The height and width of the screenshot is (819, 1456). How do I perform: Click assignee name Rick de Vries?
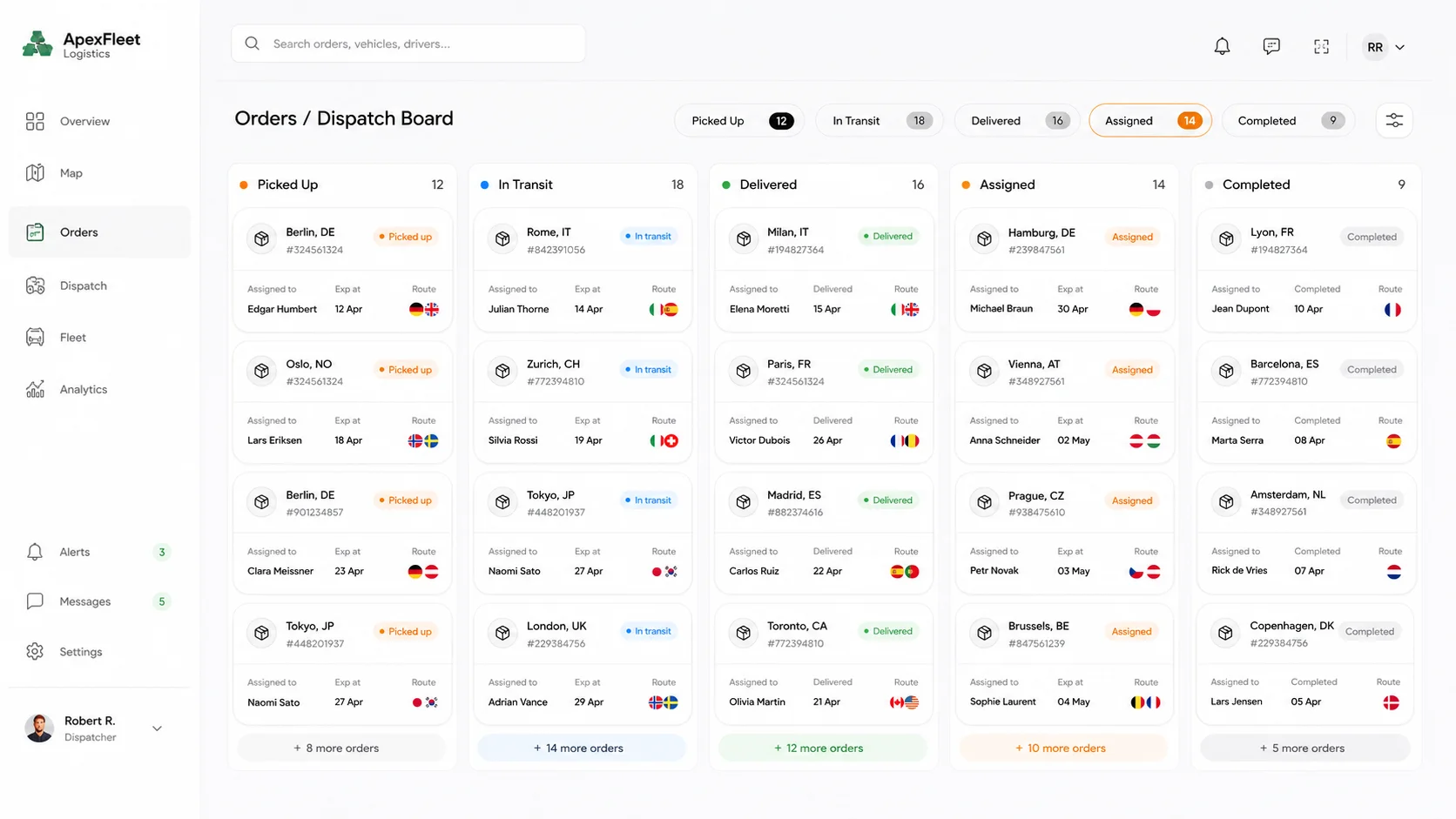[1239, 571]
